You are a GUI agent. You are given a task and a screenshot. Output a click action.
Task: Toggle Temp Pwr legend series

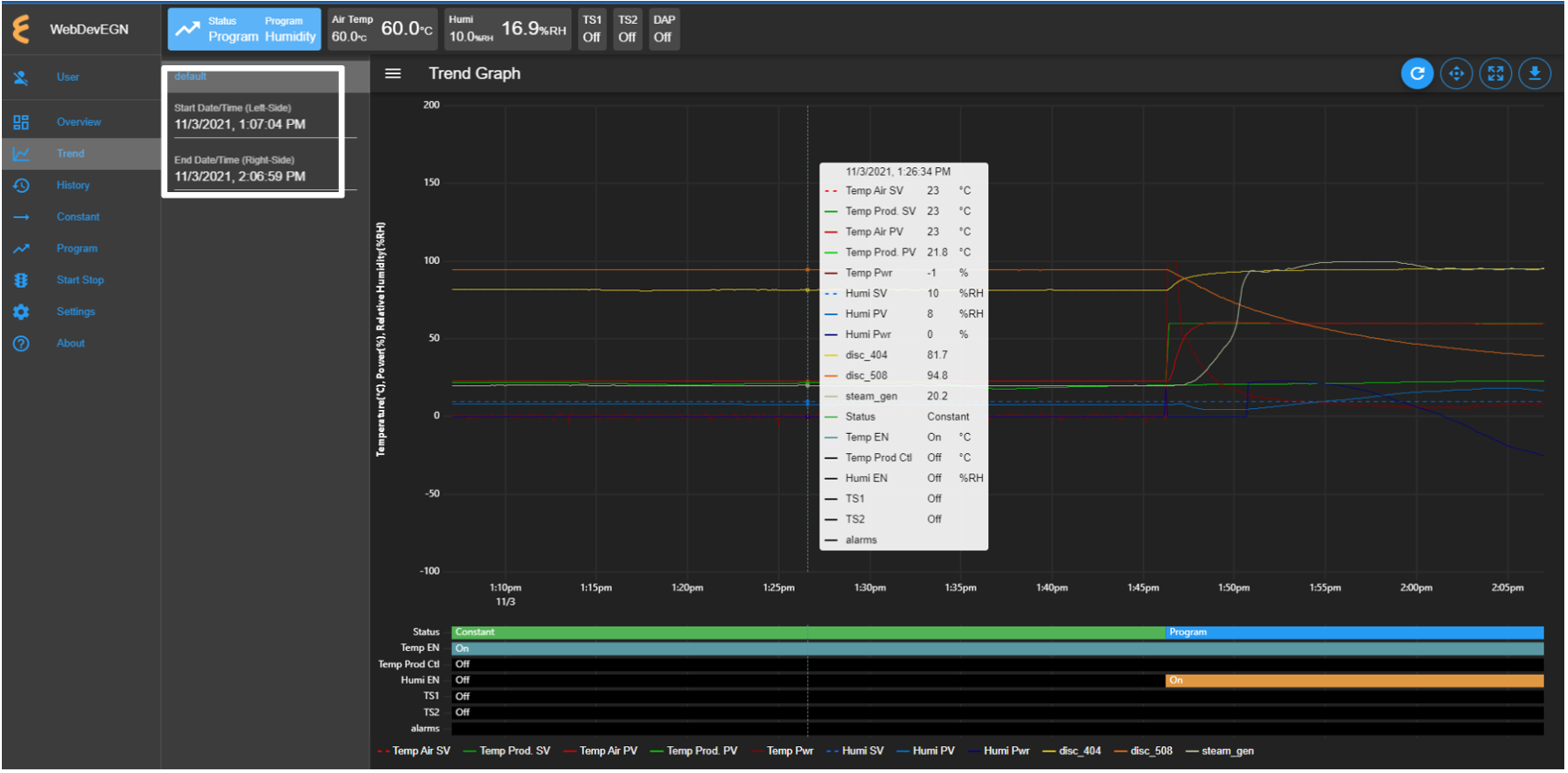coord(783,751)
